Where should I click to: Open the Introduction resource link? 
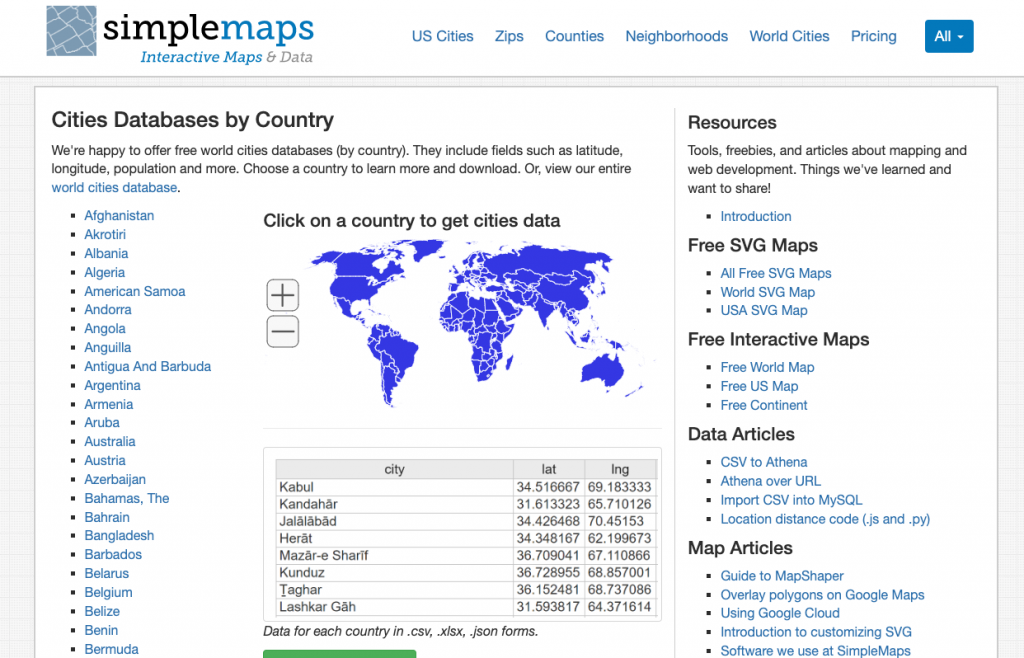[756, 216]
